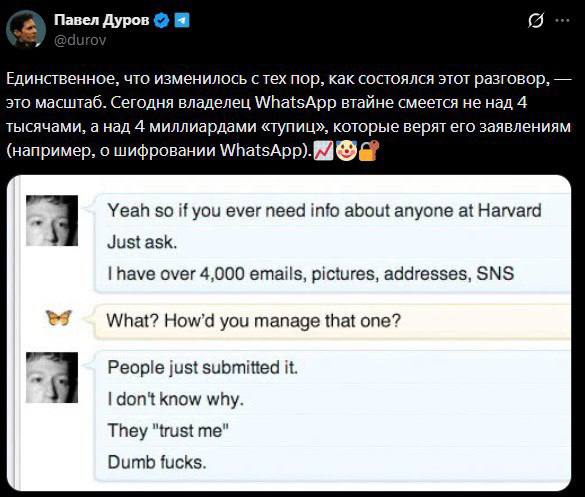585x497 pixels.
Task: Click the "Dumb fucks." message line
Action: click(157, 462)
